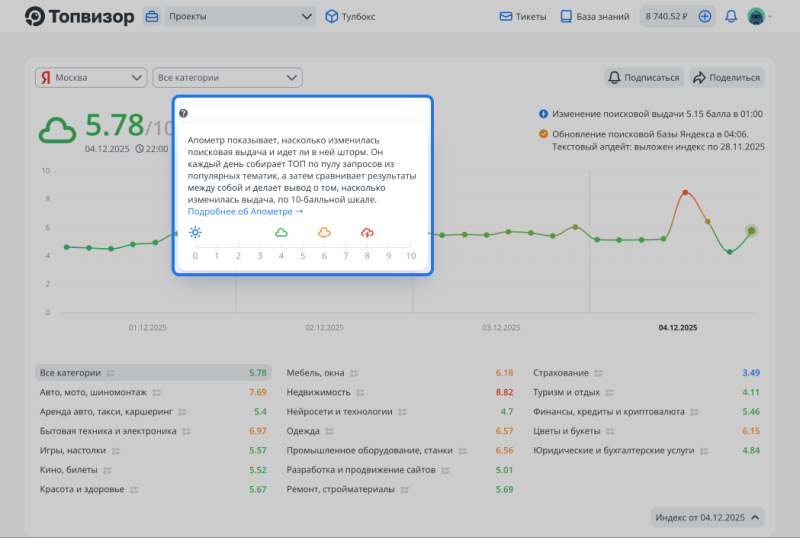The image size is (800, 538).
Task: Click the green cloud scale icon
Action: coord(281,233)
